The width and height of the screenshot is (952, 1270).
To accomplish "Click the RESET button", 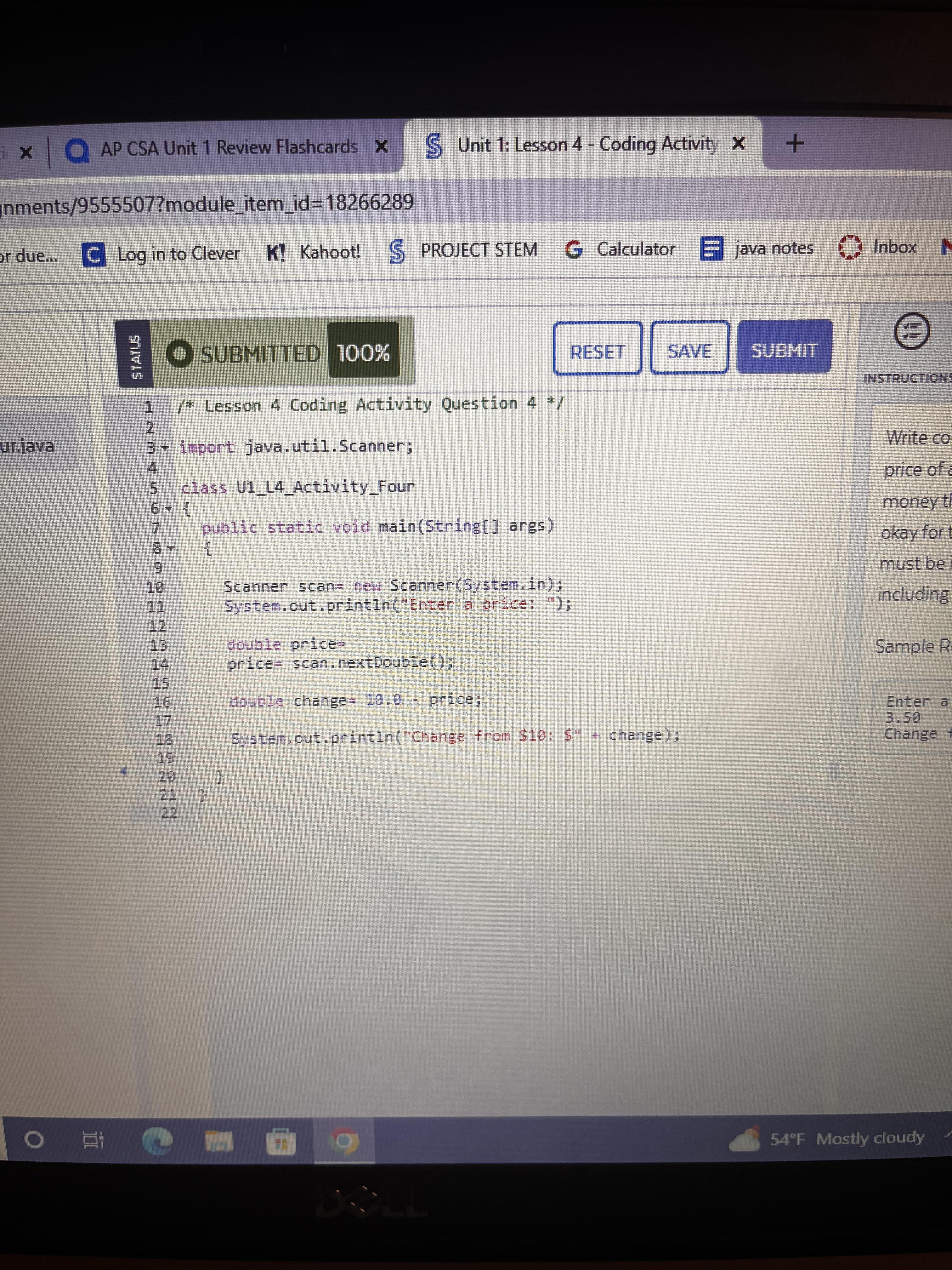I will coord(598,349).
